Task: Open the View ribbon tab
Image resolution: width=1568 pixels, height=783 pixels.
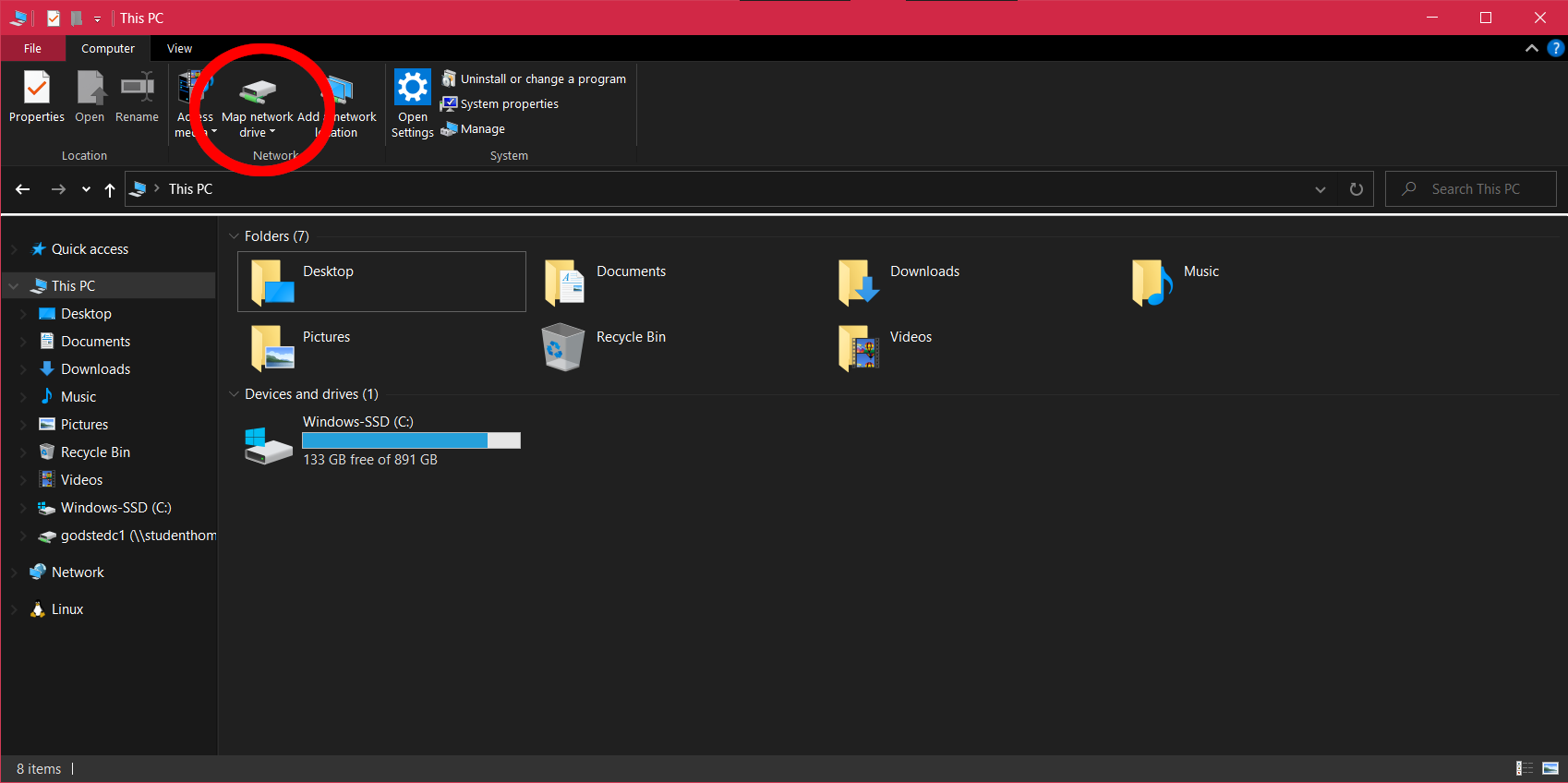Action: [x=179, y=49]
